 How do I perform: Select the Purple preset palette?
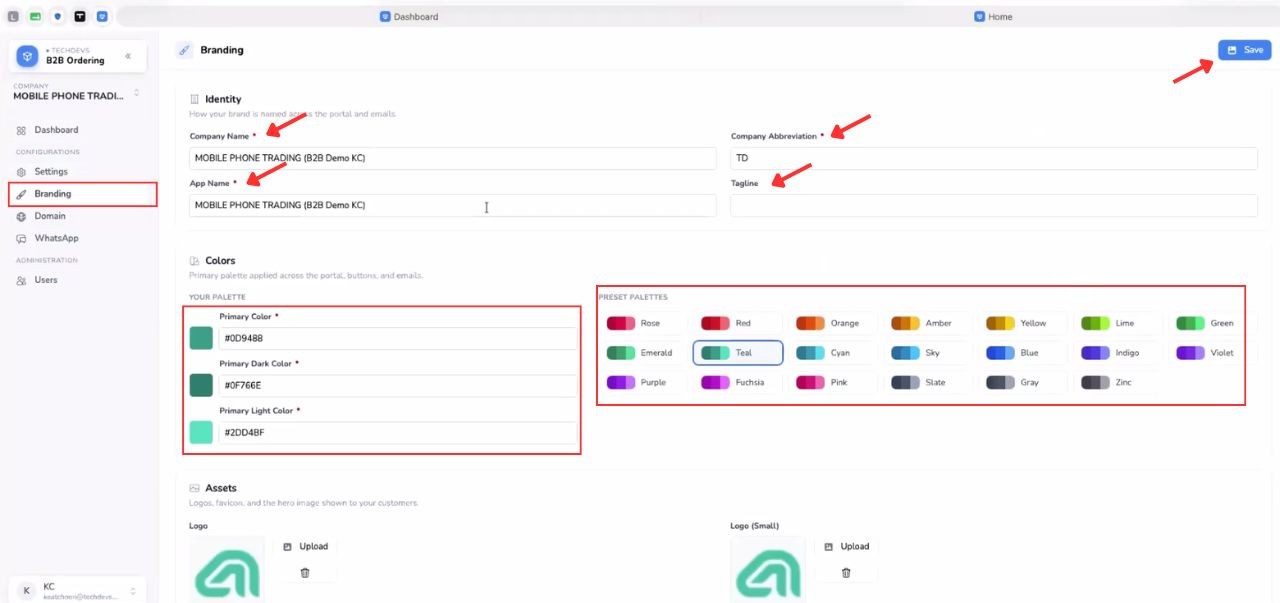tap(643, 382)
